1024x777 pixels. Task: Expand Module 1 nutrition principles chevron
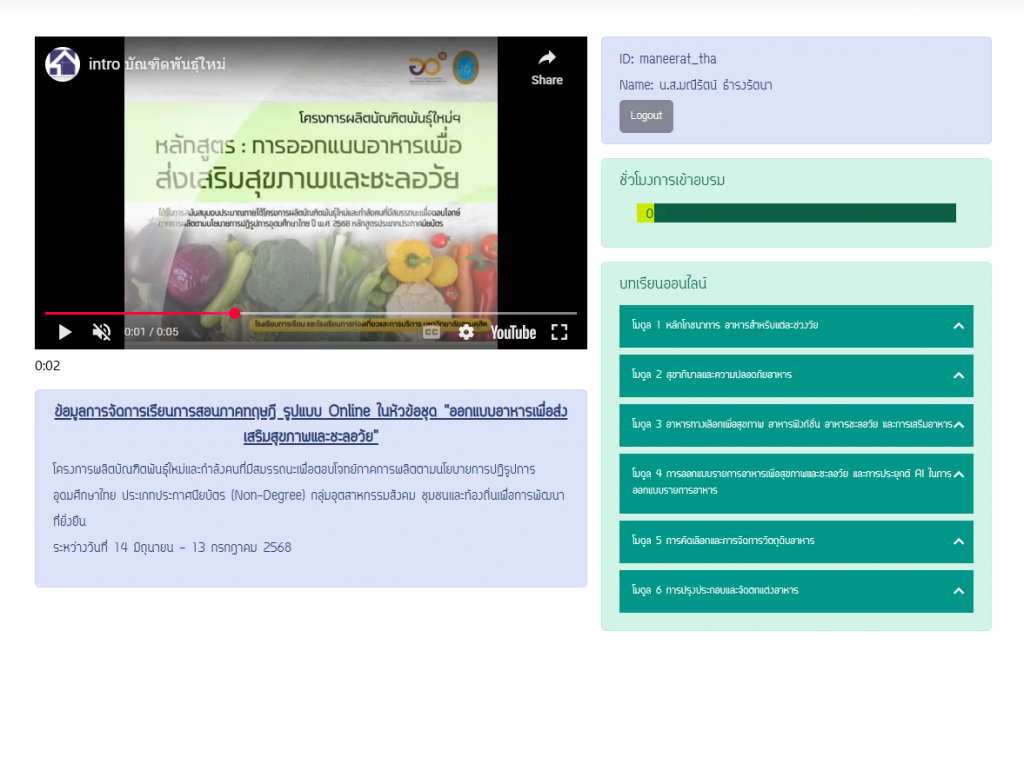(958, 326)
